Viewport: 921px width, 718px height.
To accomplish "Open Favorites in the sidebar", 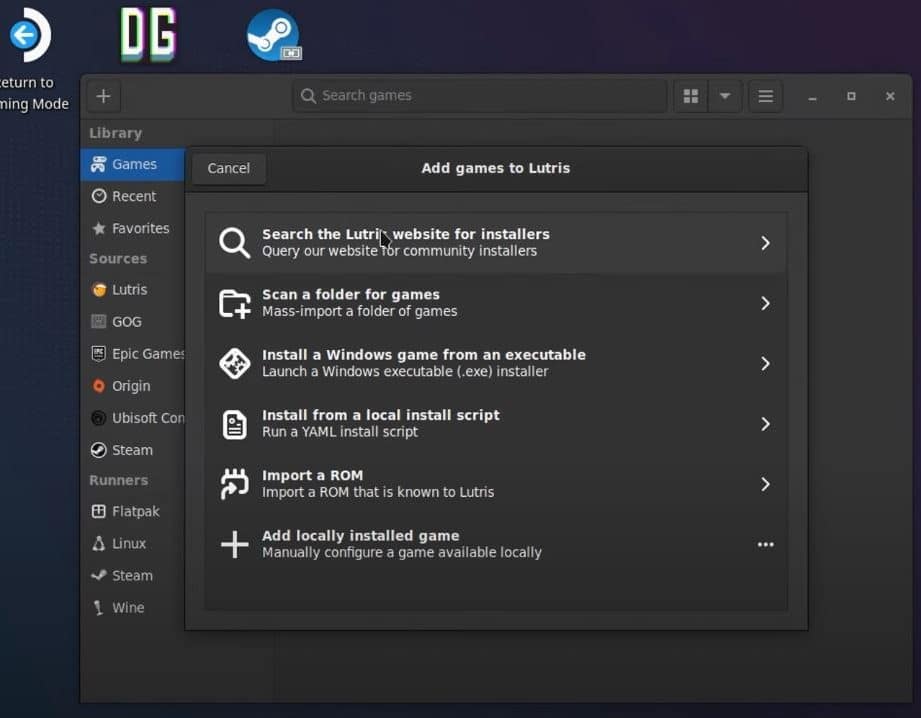I will click(133, 229).
